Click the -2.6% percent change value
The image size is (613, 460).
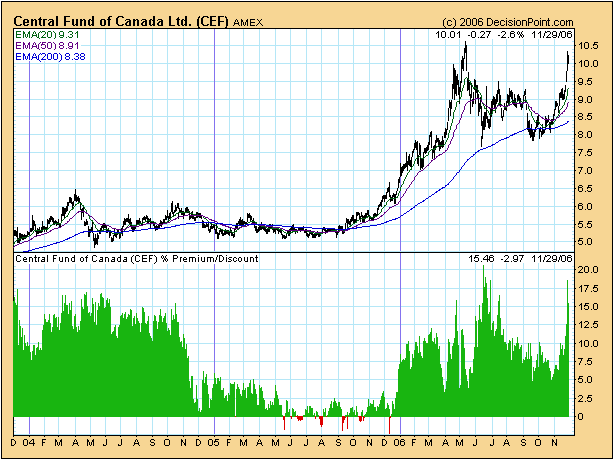click(511, 35)
